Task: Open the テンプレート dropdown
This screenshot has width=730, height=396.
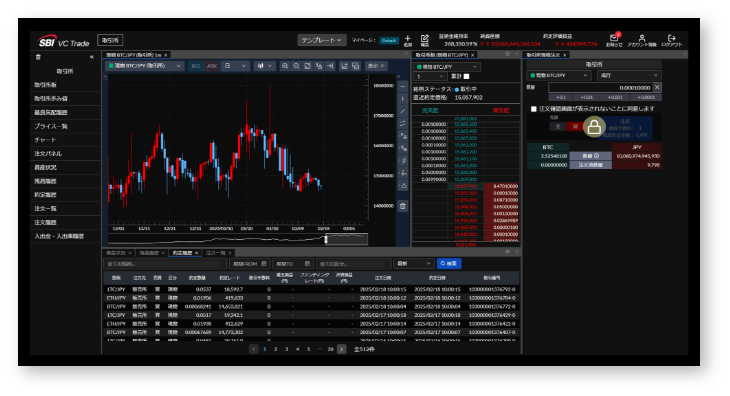Action: [322, 40]
